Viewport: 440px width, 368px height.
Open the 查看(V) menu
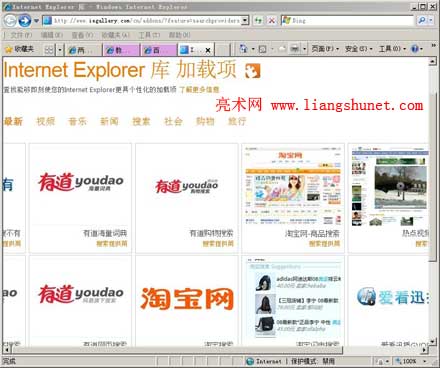[x=82, y=35]
